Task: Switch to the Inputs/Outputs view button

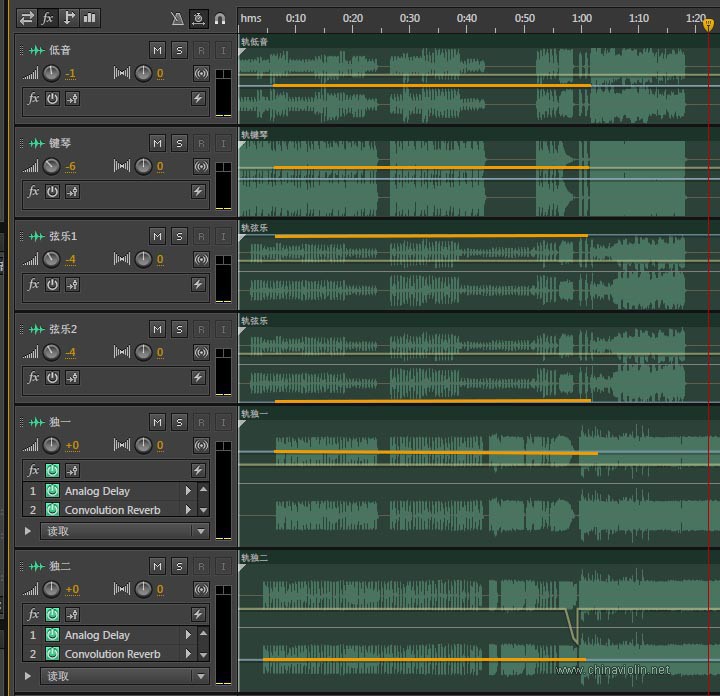Action: tap(25, 17)
